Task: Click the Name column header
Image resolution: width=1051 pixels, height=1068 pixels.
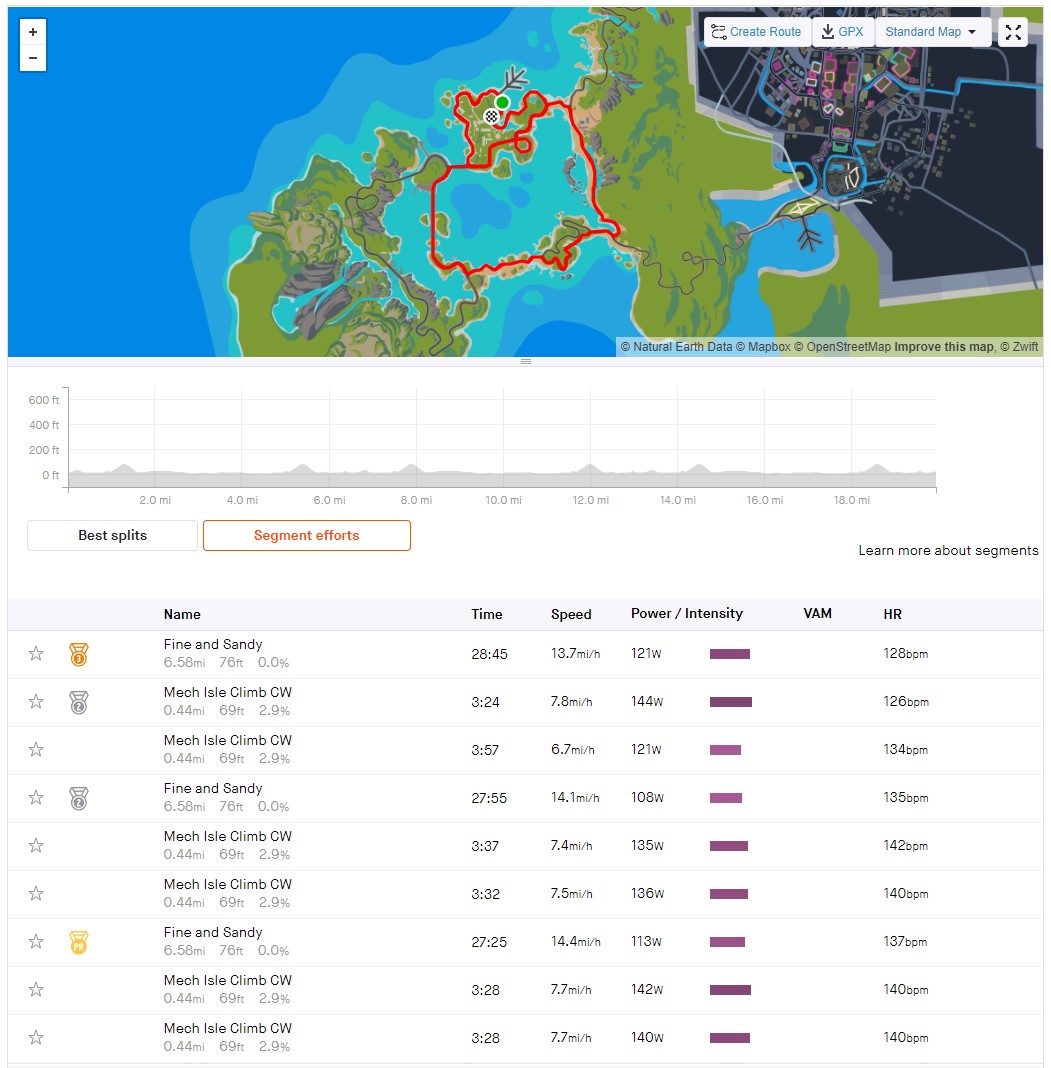Action: pos(182,614)
